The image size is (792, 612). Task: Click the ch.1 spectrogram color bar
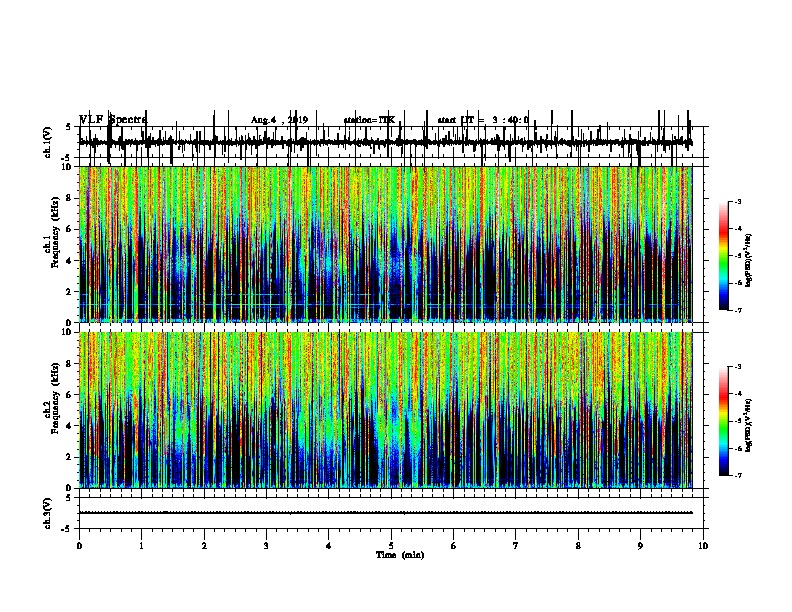(723, 255)
